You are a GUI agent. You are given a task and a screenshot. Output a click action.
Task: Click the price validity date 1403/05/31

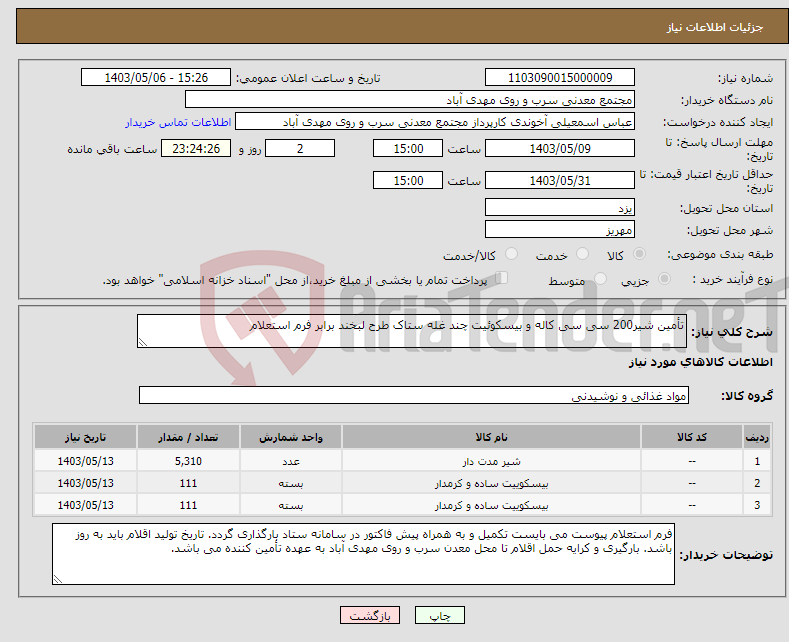coord(560,180)
